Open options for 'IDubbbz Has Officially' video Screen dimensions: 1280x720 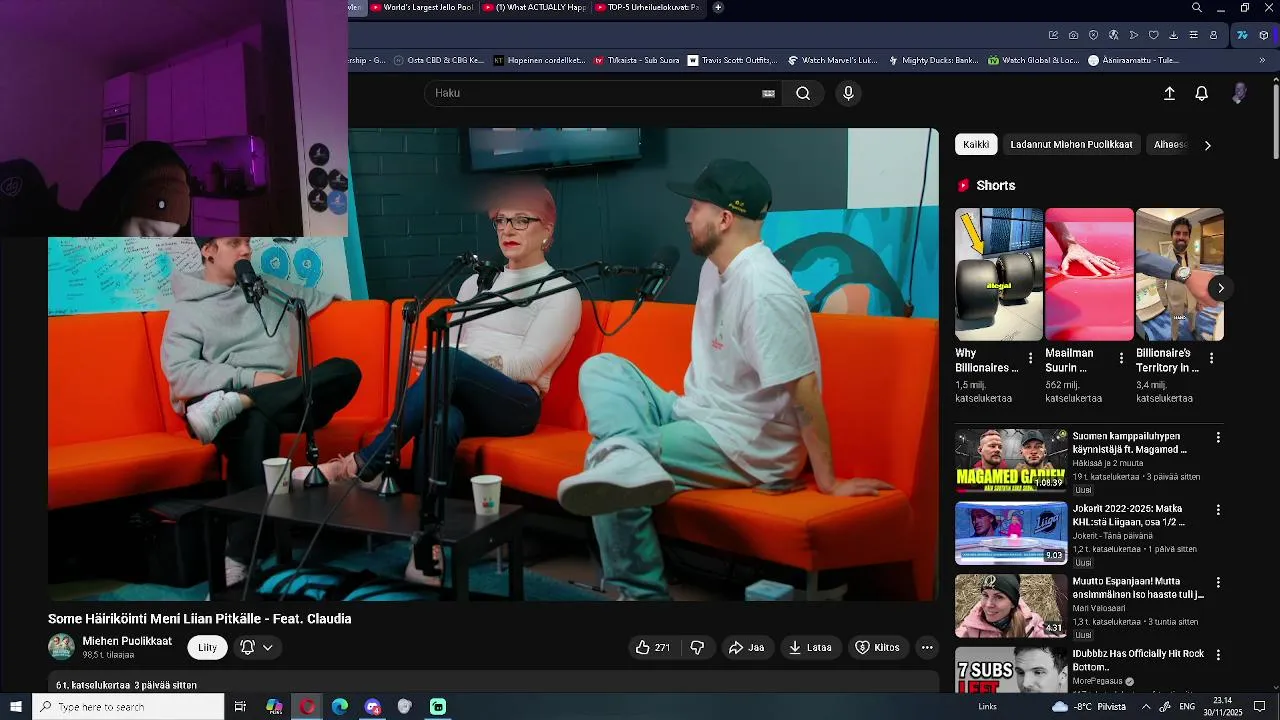(x=1218, y=655)
